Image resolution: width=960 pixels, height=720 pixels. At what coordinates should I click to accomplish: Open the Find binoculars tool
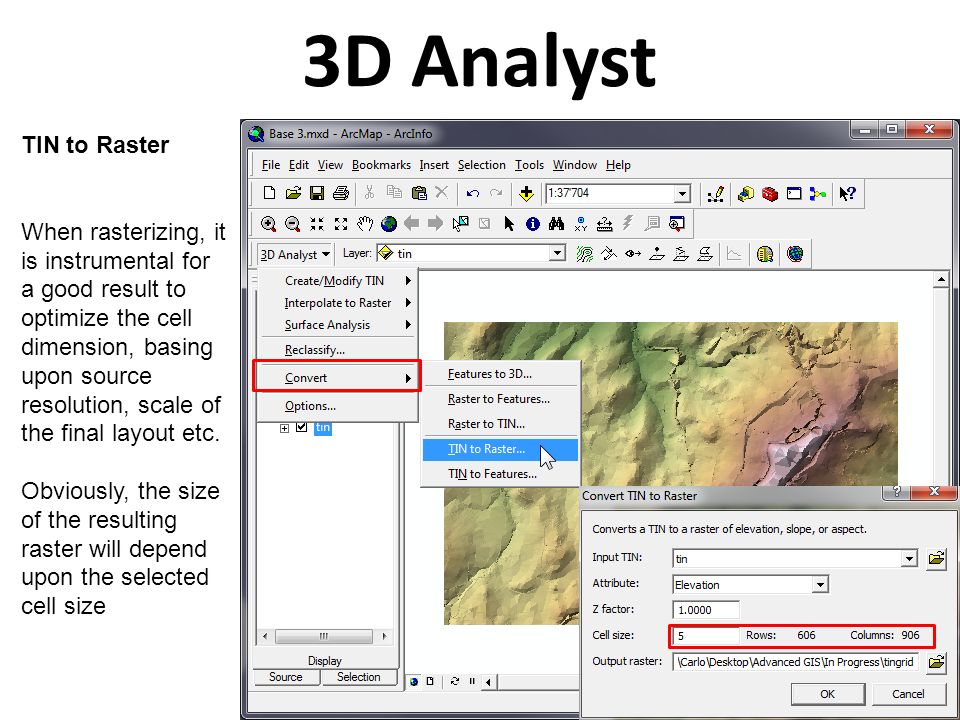click(x=557, y=224)
